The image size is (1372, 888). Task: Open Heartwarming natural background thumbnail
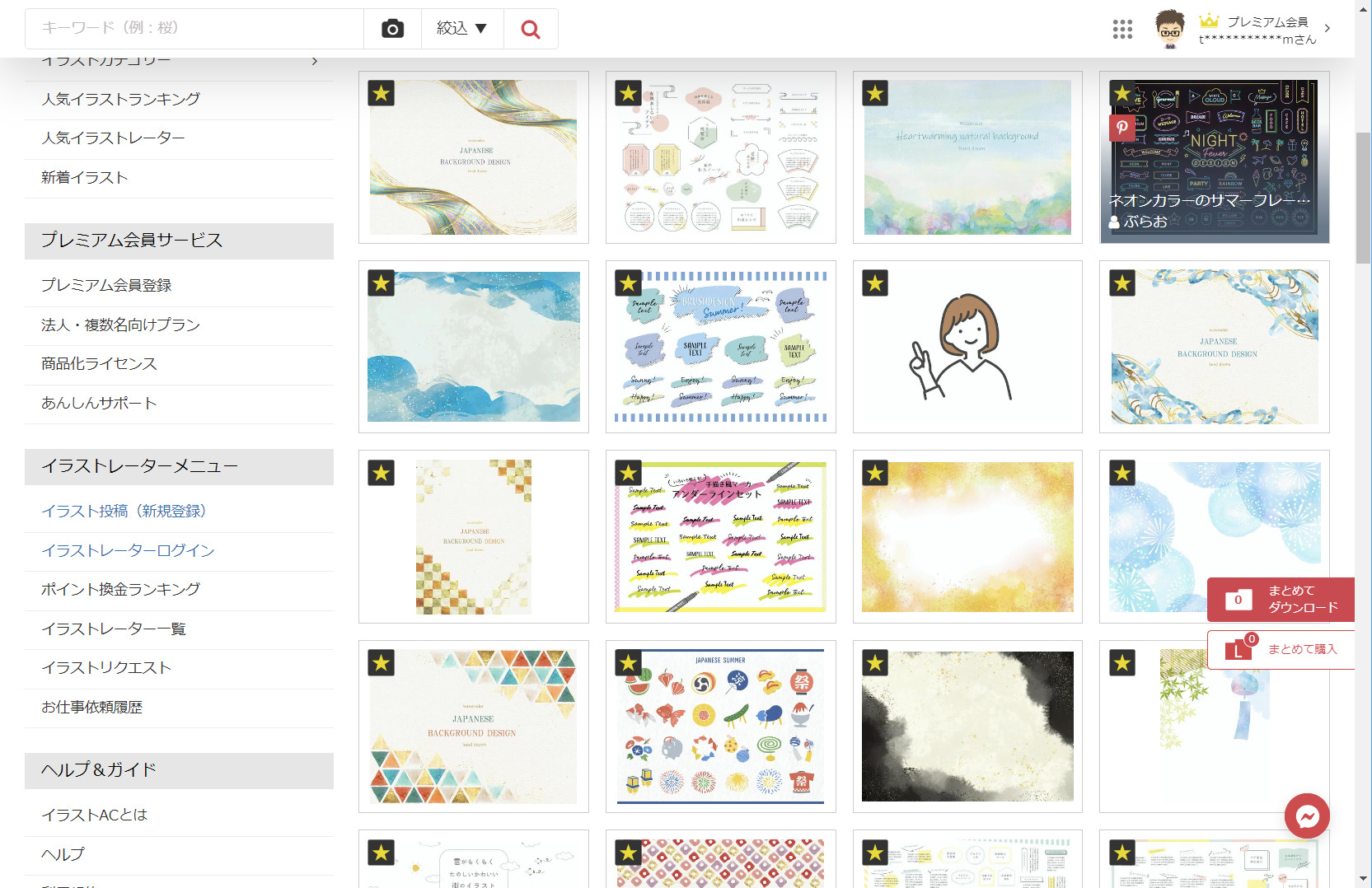point(967,157)
